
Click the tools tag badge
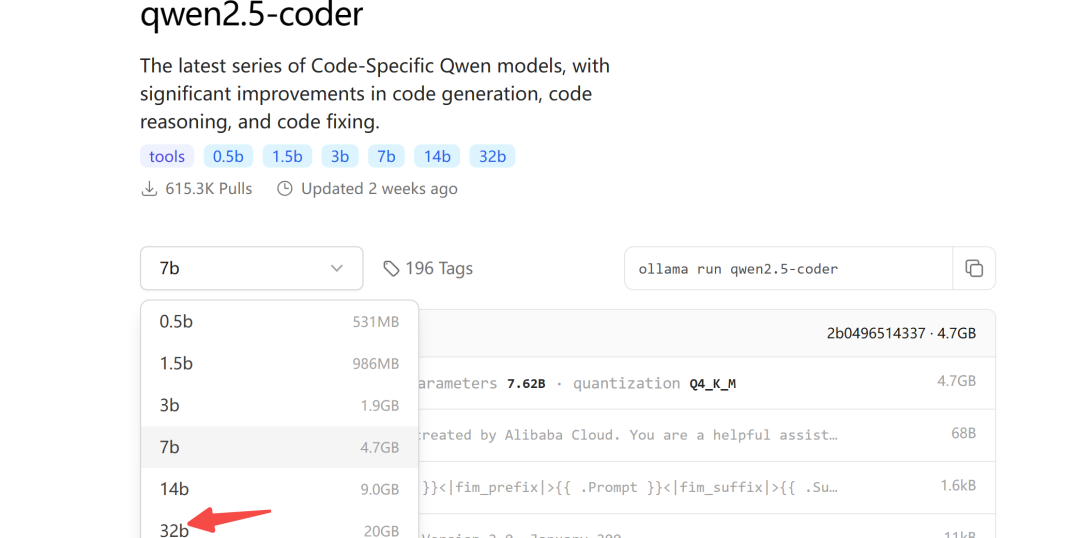point(167,156)
